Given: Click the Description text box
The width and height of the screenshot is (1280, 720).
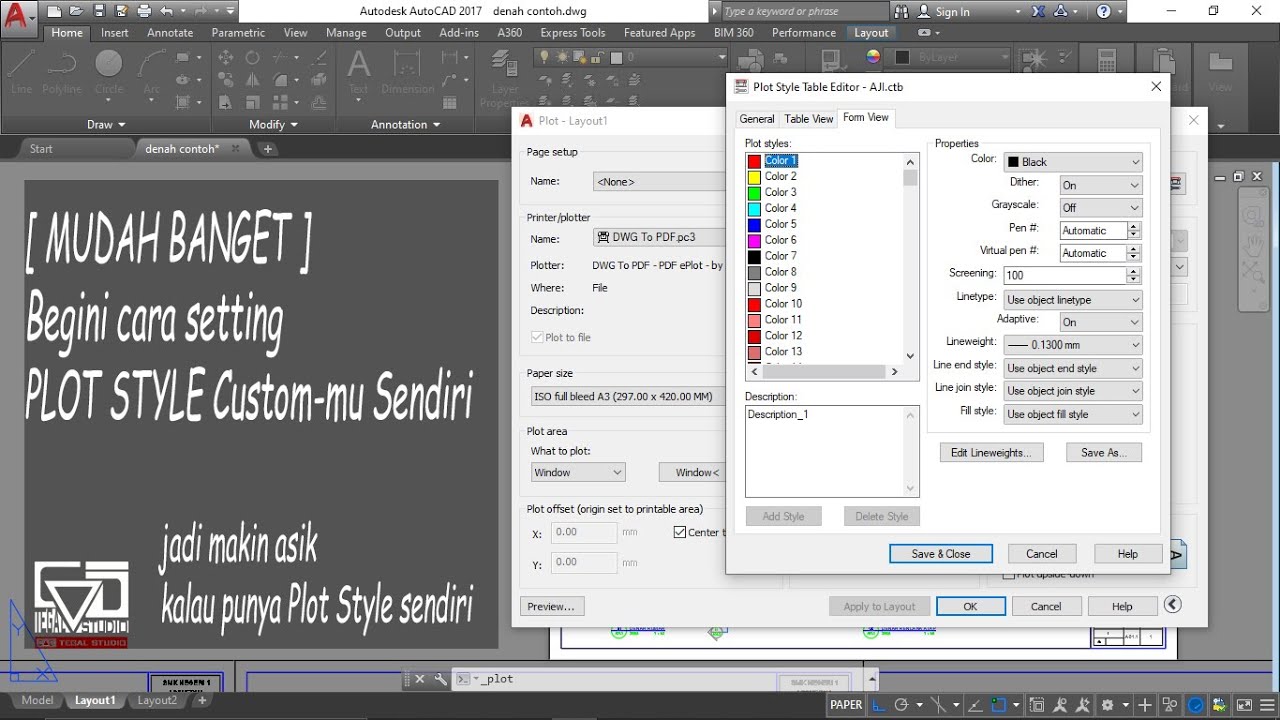Looking at the screenshot, I should coord(832,451).
